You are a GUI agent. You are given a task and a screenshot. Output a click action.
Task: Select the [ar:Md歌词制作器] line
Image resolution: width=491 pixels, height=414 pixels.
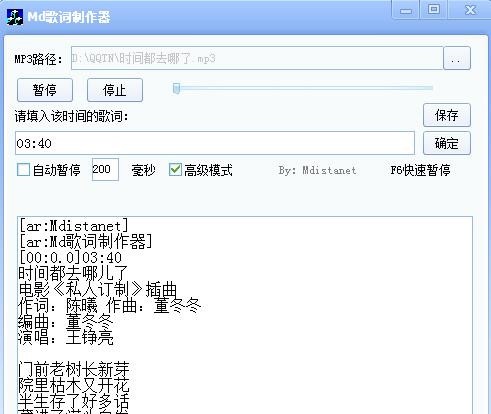click(86, 242)
